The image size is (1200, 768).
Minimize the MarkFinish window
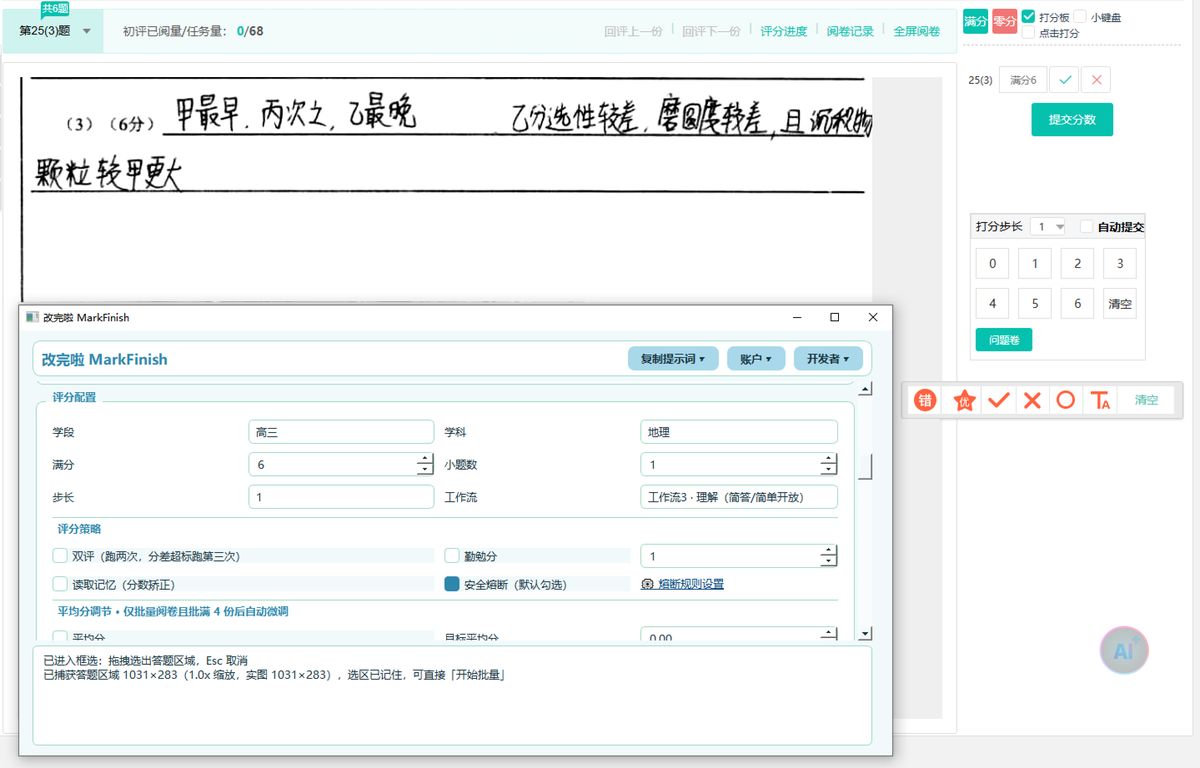[x=798, y=317]
